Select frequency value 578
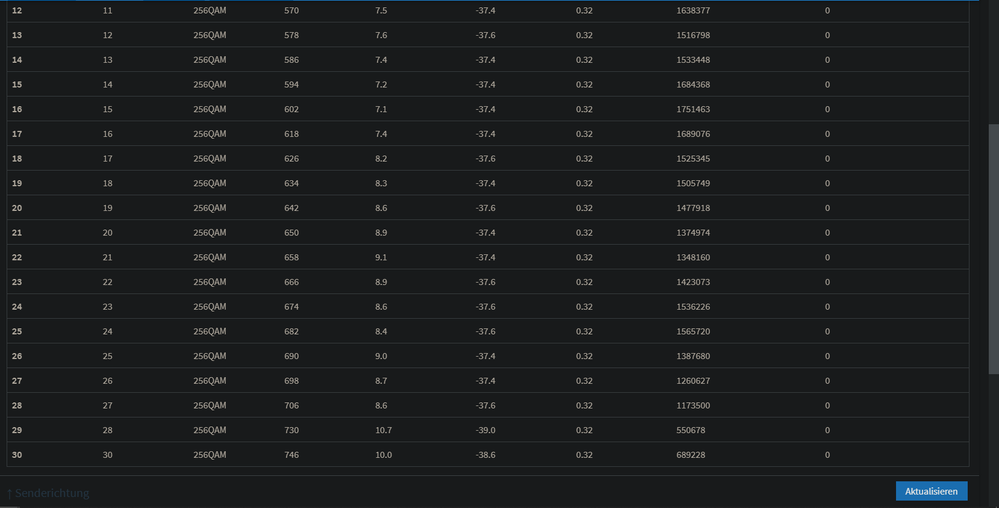The width and height of the screenshot is (999, 508). (x=291, y=35)
